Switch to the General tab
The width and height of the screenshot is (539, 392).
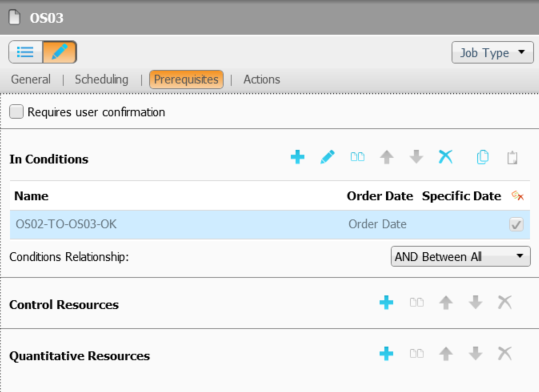31,79
